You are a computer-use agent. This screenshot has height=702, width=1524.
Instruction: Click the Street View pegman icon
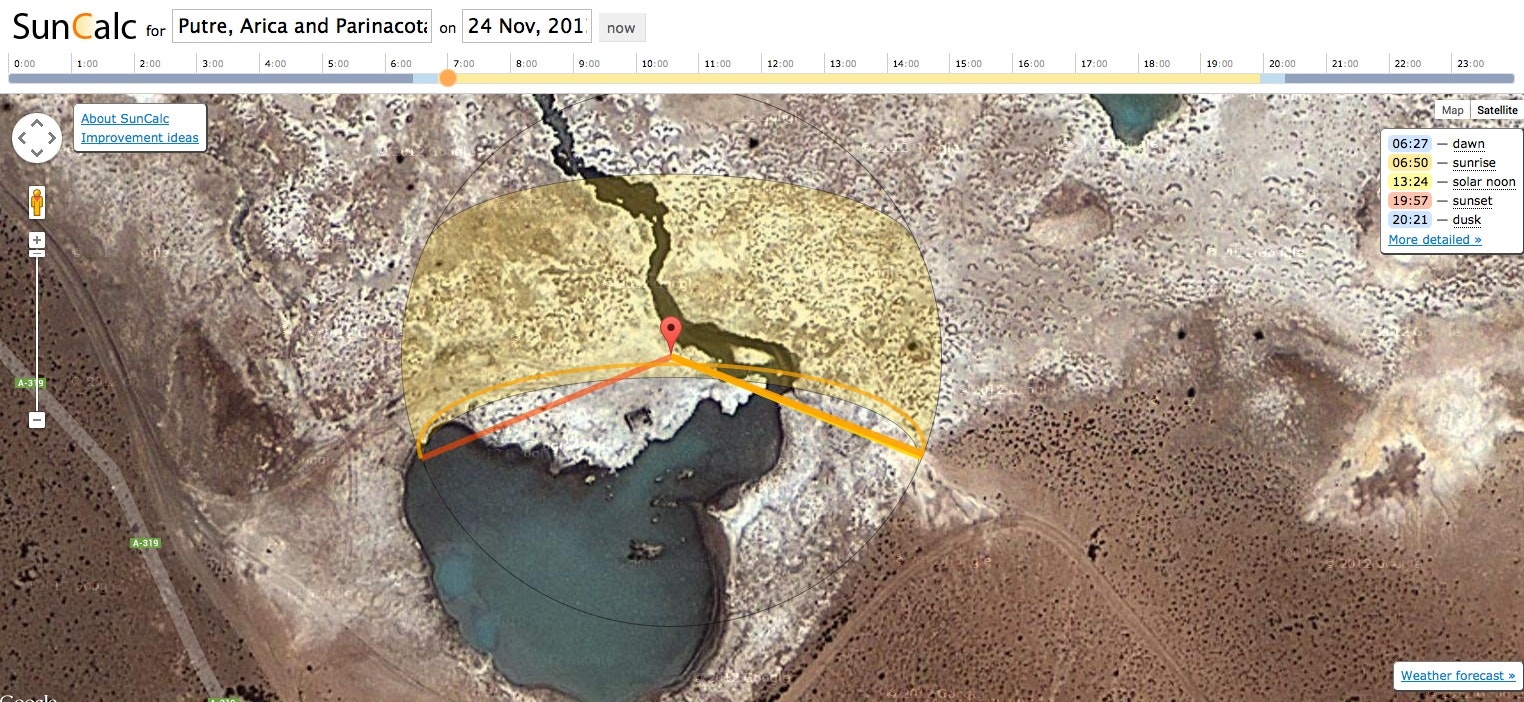tap(37, 202)
